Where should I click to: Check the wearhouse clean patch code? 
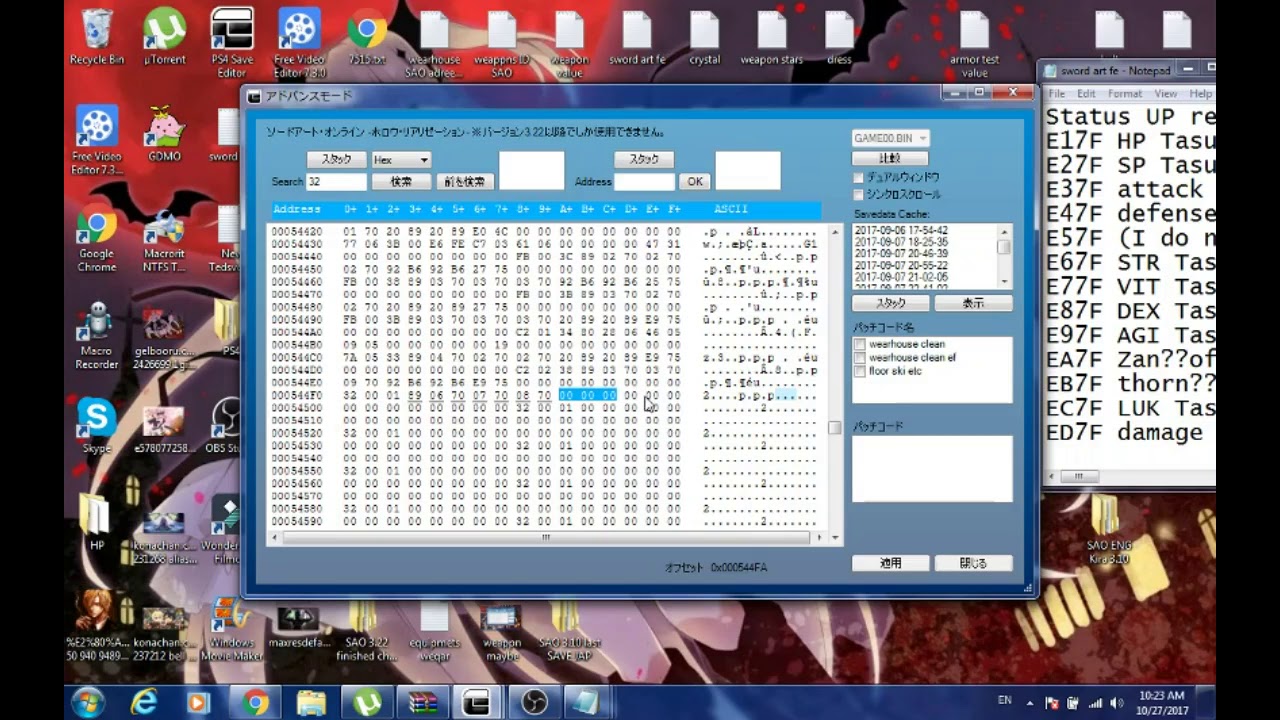point(860,344)
